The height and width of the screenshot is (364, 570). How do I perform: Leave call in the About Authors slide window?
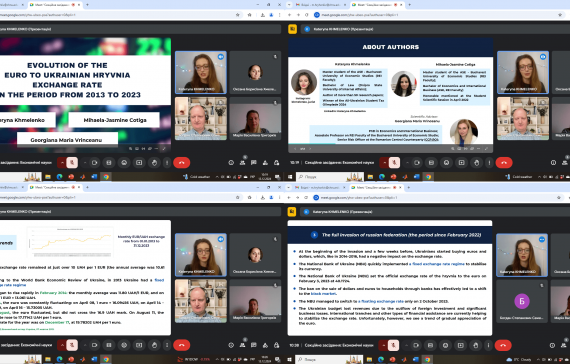[x=504, y=163]
